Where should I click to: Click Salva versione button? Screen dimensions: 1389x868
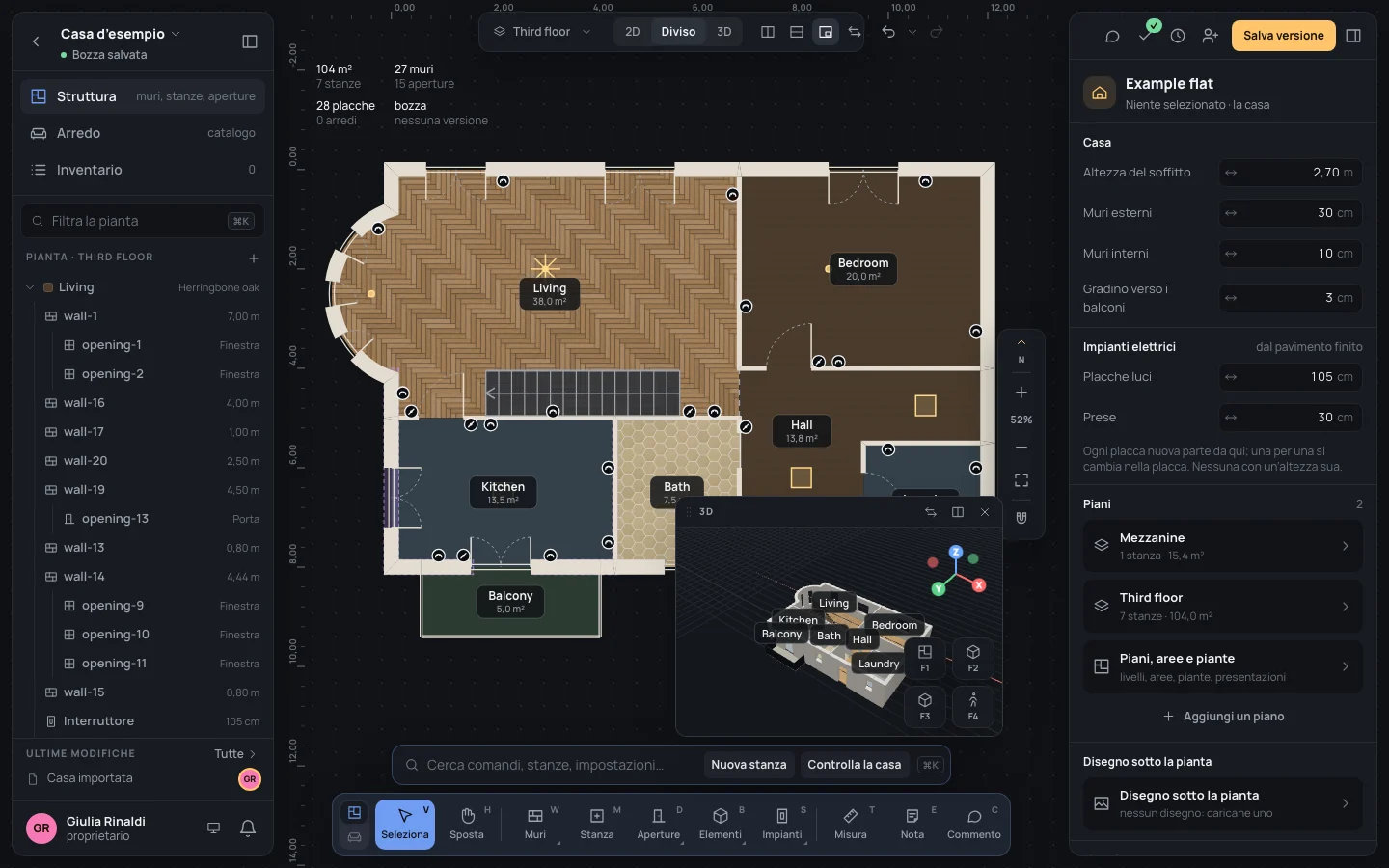point(1284,36)
